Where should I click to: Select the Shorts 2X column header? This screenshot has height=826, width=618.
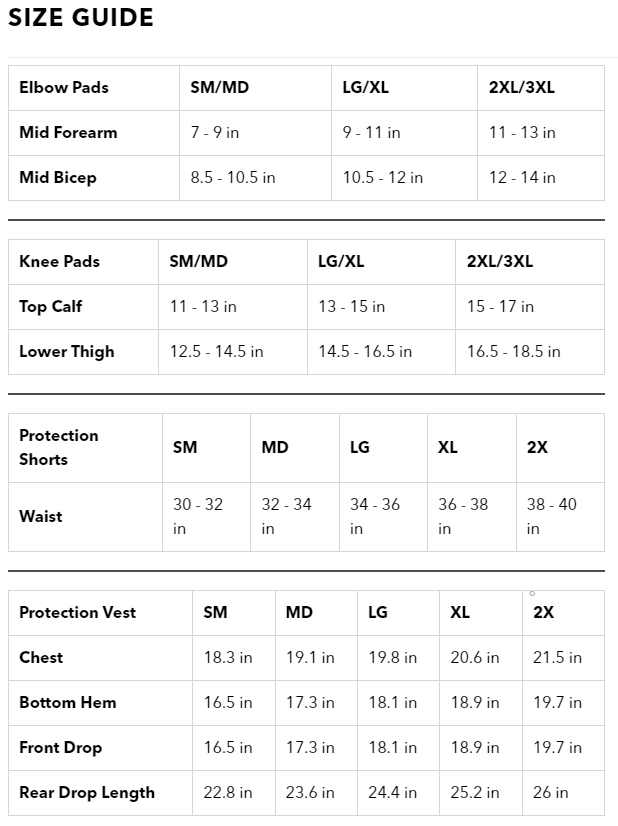pos(560,448)
